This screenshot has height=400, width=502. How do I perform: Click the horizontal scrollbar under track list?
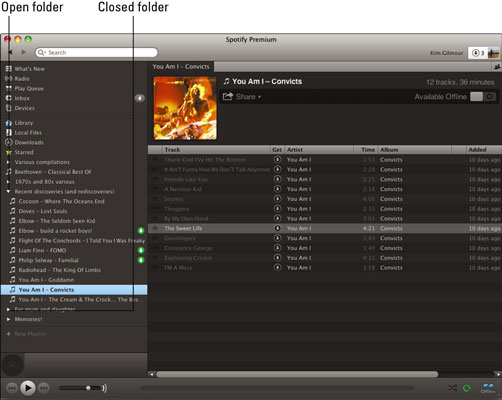point(297,374)
